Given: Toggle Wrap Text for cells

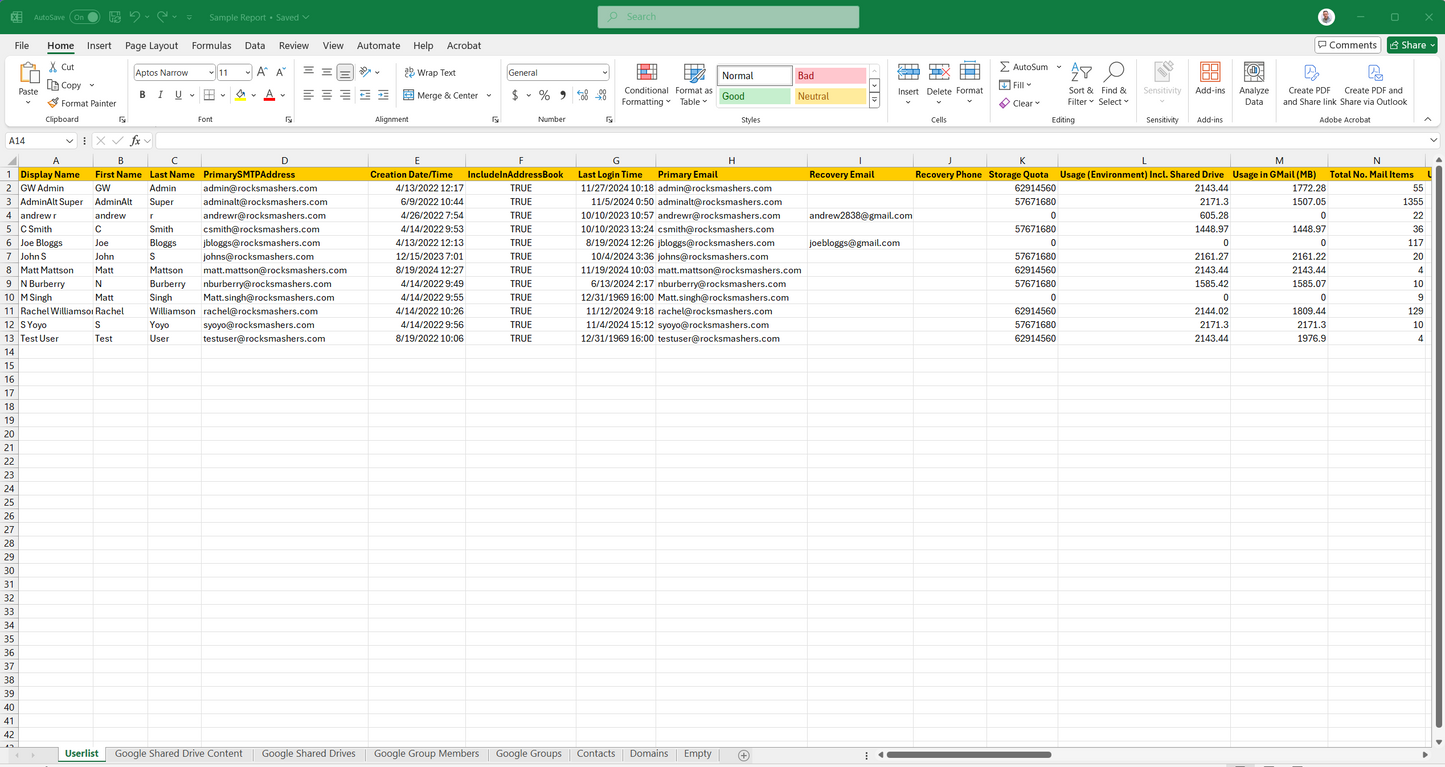Looking at the screenshot, I should click(430, 73).
